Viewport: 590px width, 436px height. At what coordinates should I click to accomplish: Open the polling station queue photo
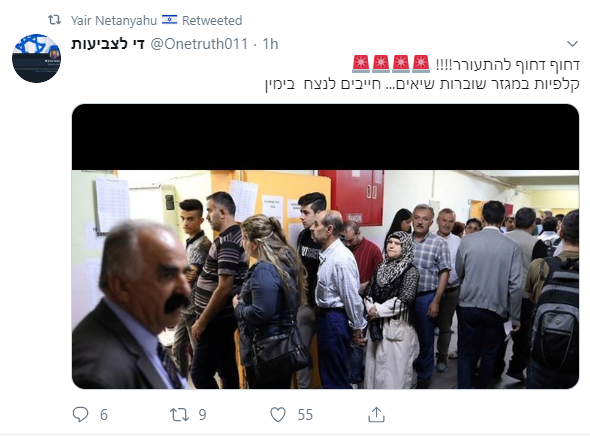325,246
